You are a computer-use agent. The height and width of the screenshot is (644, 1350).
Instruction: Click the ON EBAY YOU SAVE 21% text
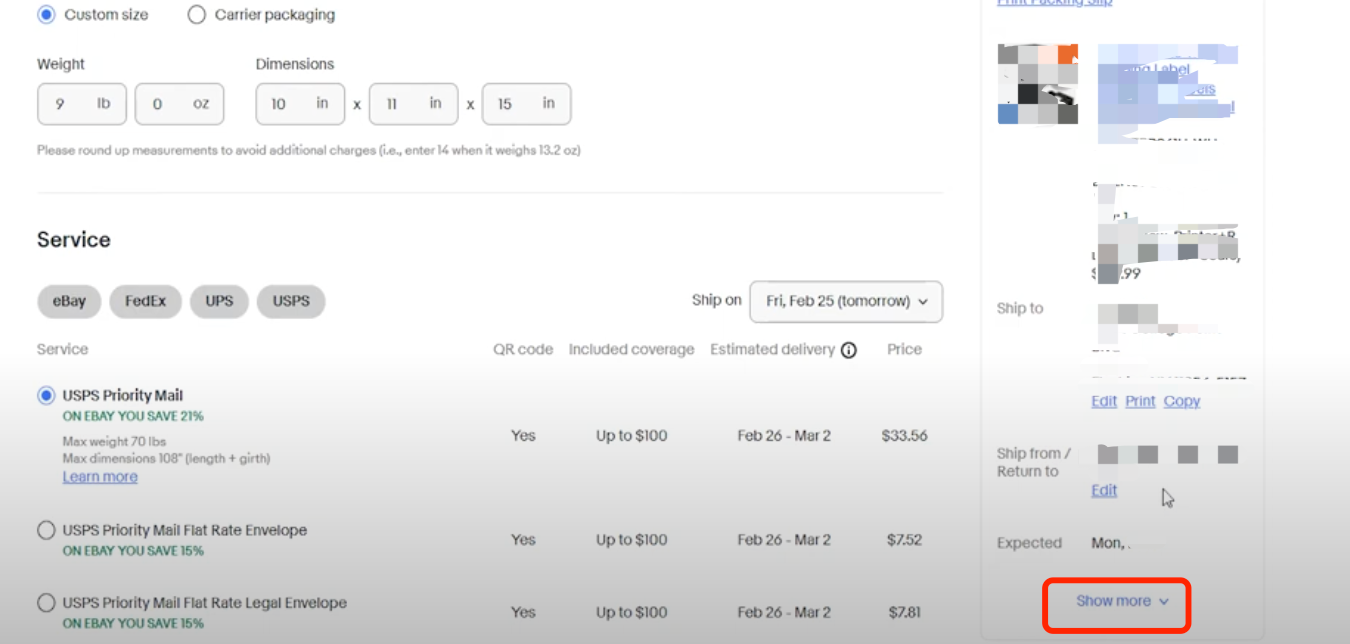tap(133, 416)
